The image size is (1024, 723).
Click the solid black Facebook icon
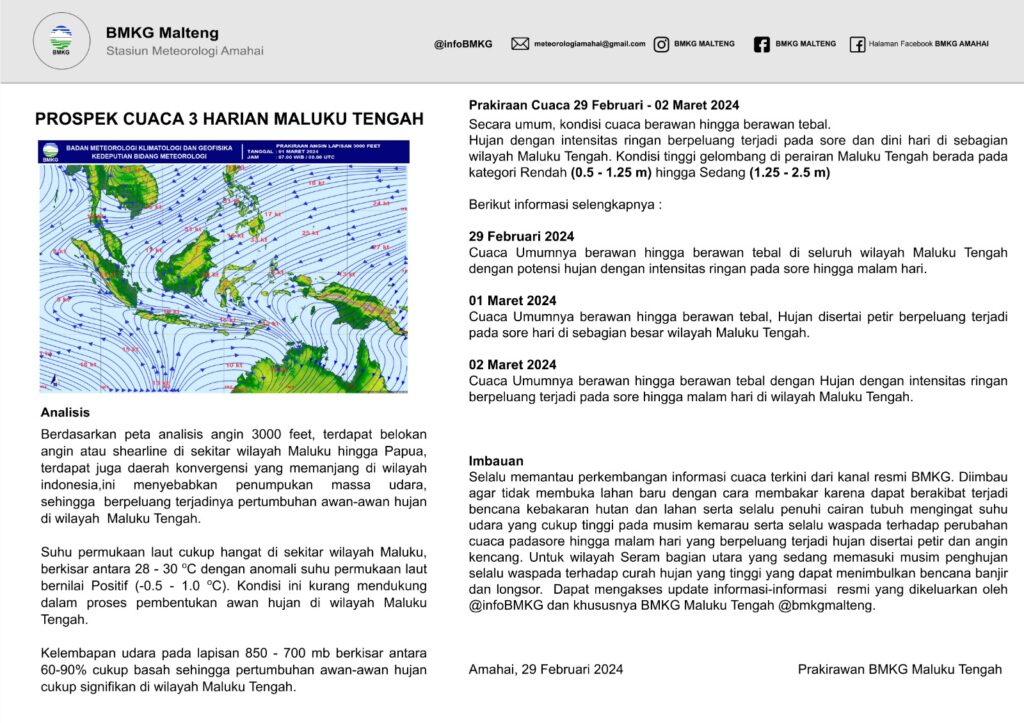(762, 44)
